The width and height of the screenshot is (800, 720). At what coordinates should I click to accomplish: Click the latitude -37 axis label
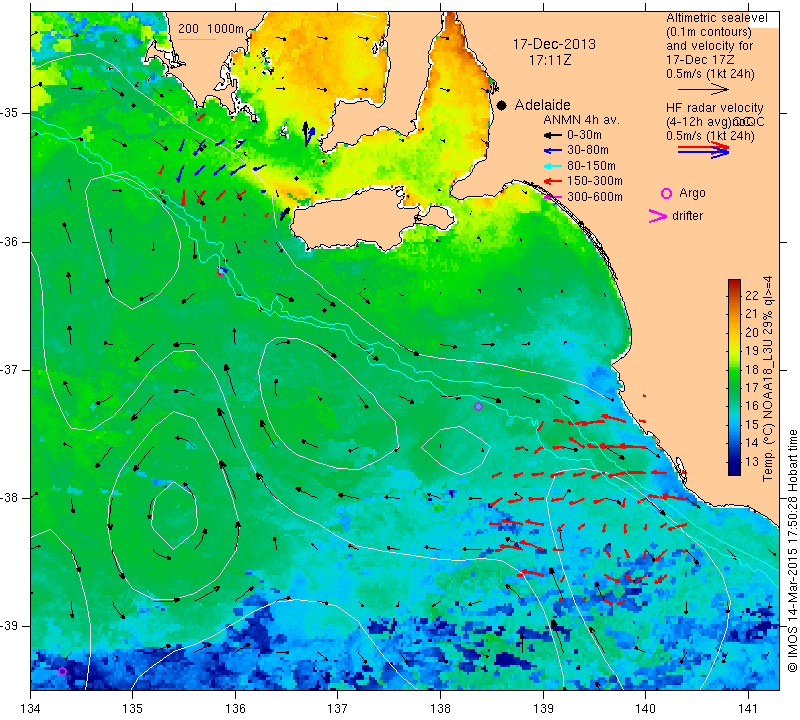tap(9, 369)
